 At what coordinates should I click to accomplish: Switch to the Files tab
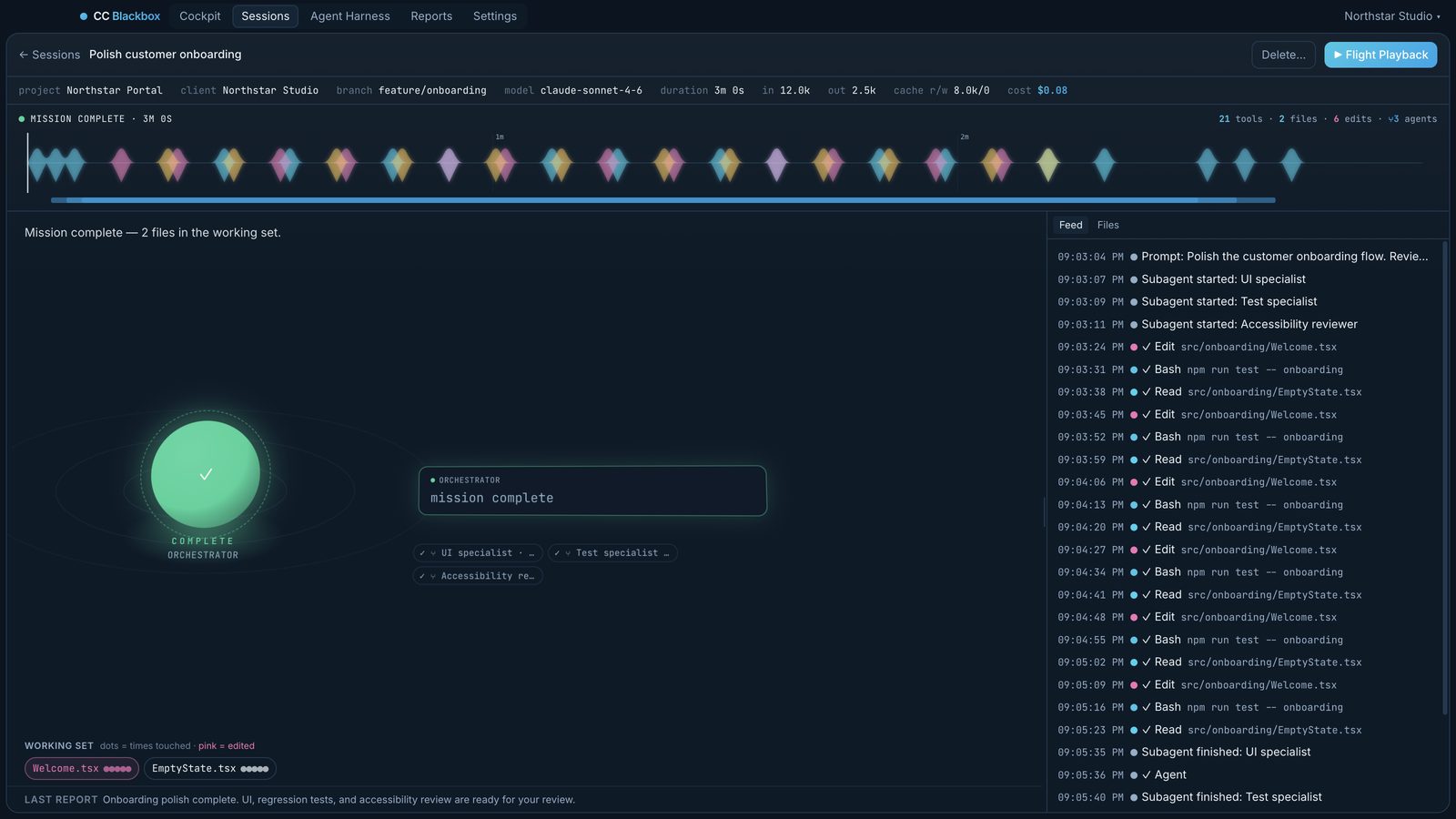pyautogui.click(x=1107, y=225)
